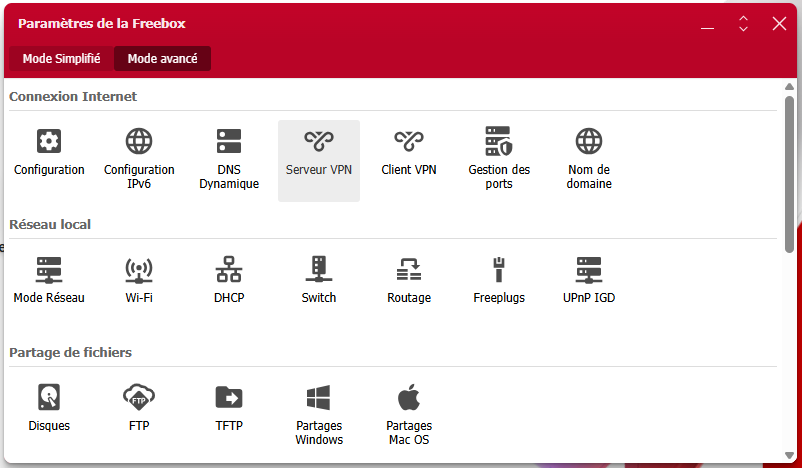Click the Réseau local section heading
The width and height of the screenshot is (802, 468).
[x=50, y=225]
